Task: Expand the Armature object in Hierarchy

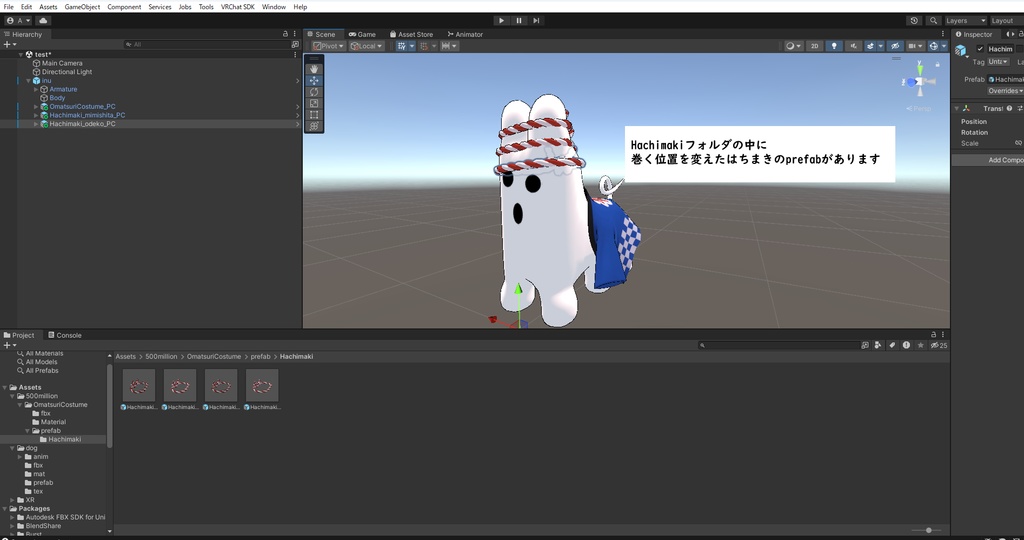Action: coord(36,89)
